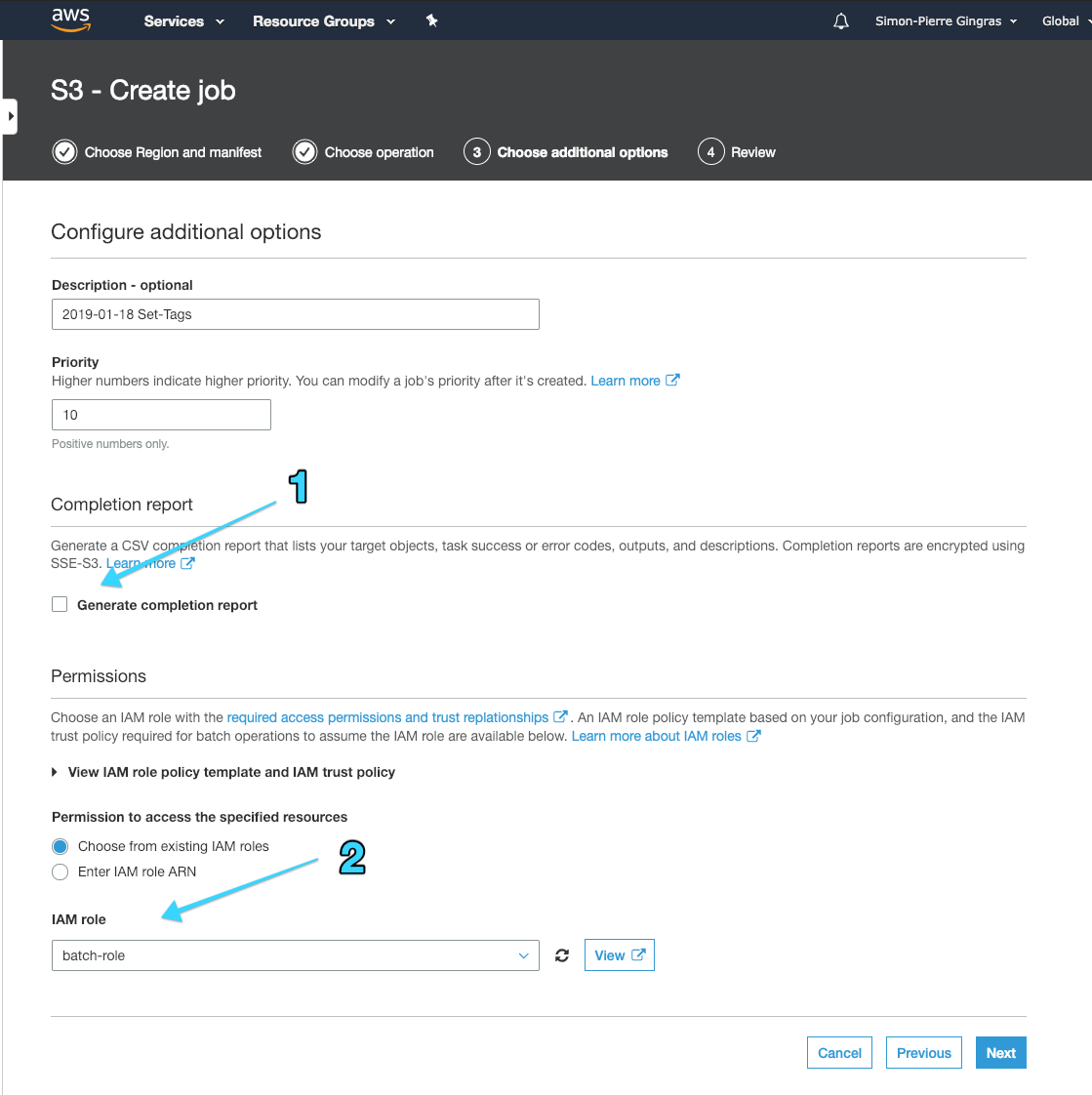
Task: Open the required access permissions link
Action: coord(388,716)
